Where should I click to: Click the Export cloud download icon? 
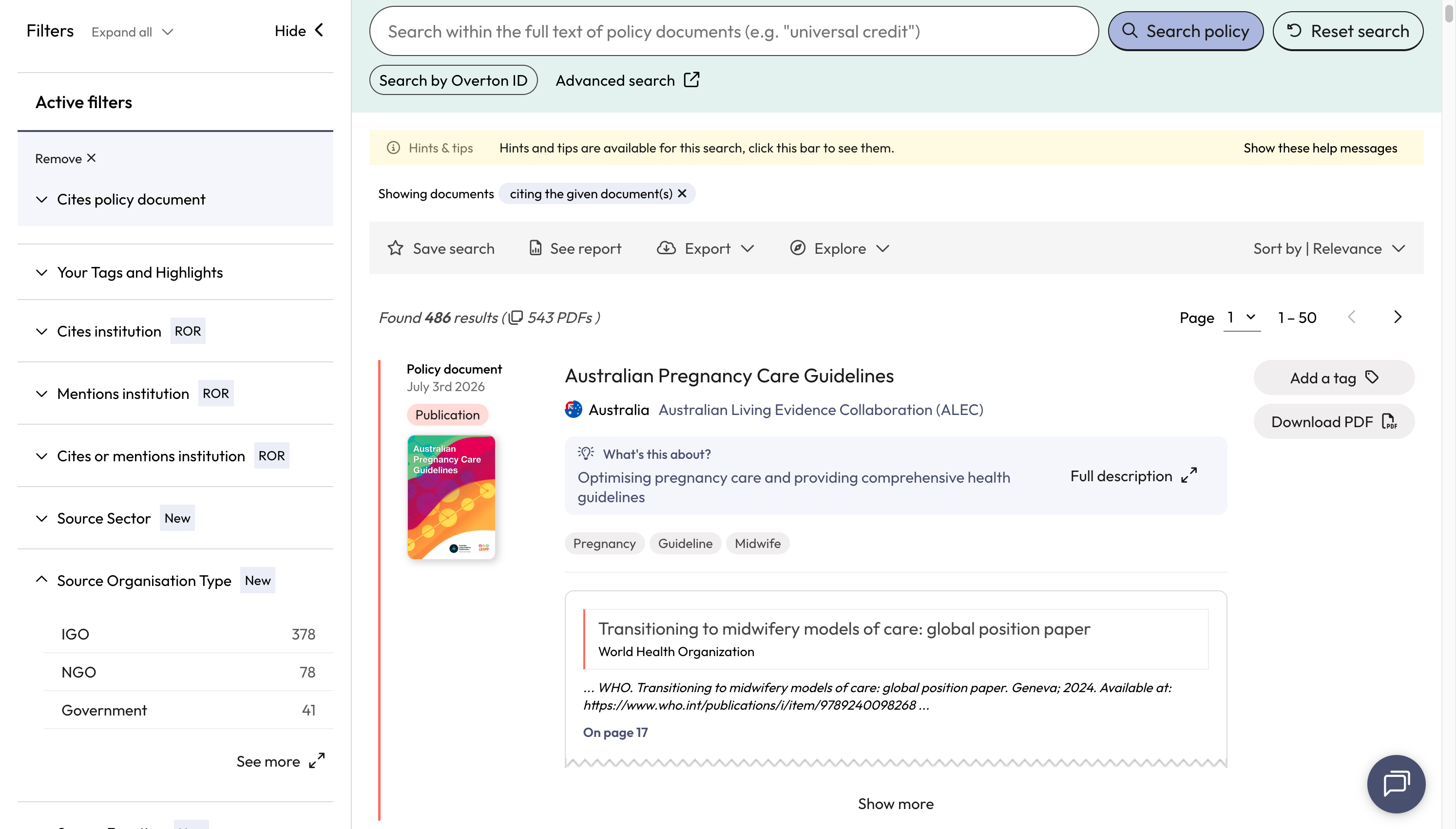click(x=666, y=247)
